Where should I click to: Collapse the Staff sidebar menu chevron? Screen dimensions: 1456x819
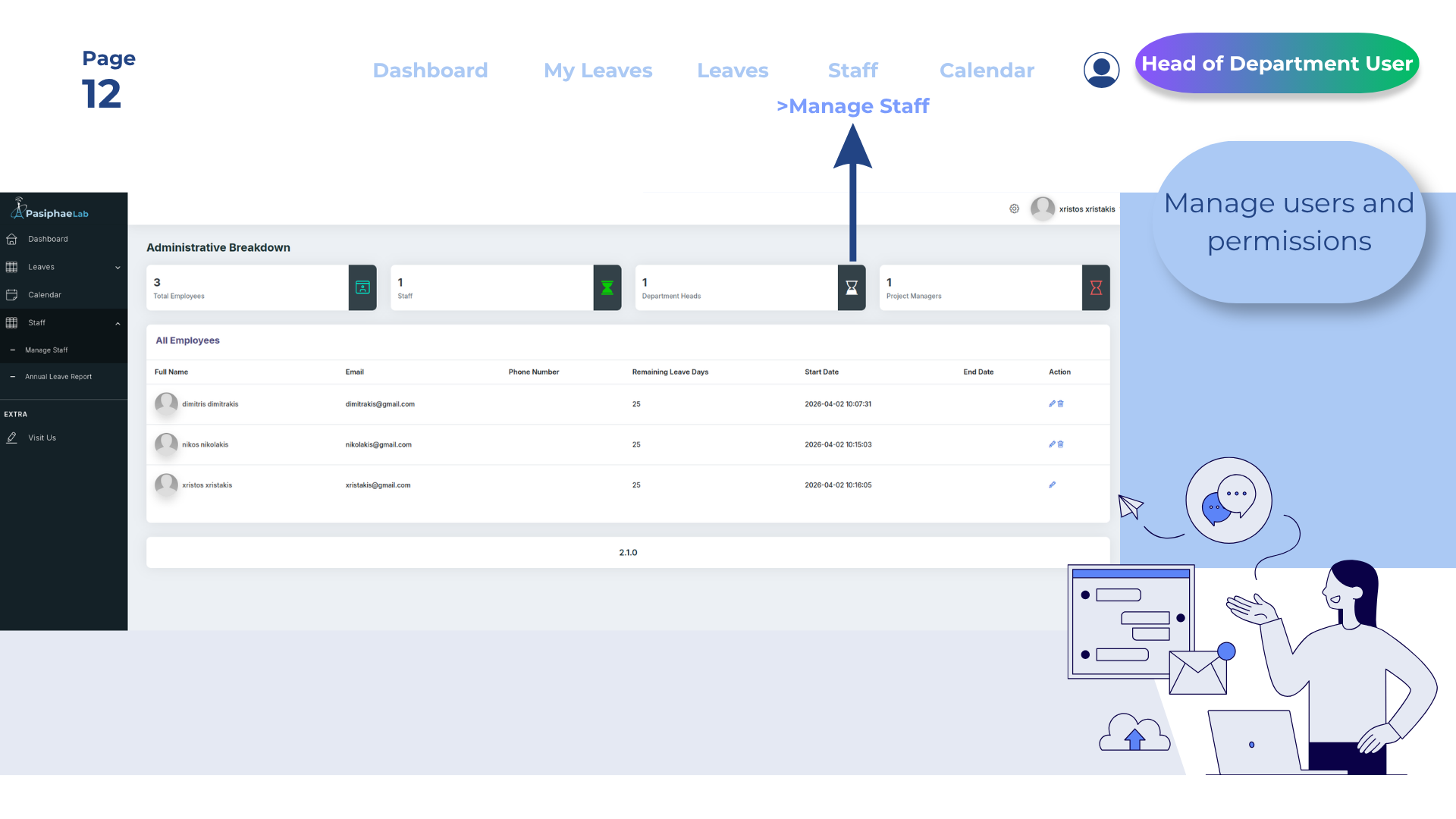(118, 324)
